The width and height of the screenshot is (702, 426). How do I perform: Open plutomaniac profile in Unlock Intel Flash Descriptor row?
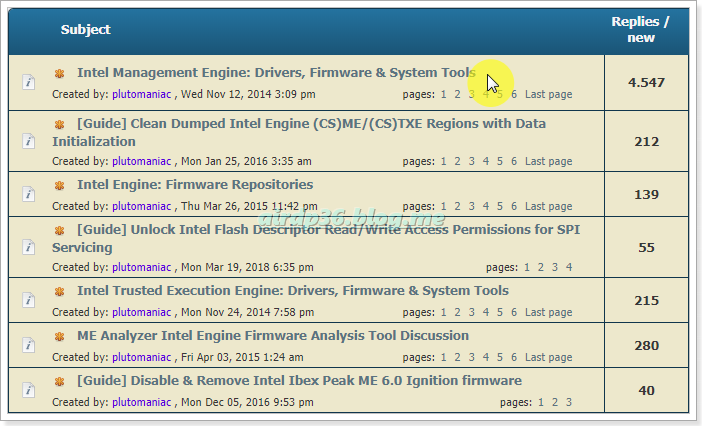click(141, 267)
